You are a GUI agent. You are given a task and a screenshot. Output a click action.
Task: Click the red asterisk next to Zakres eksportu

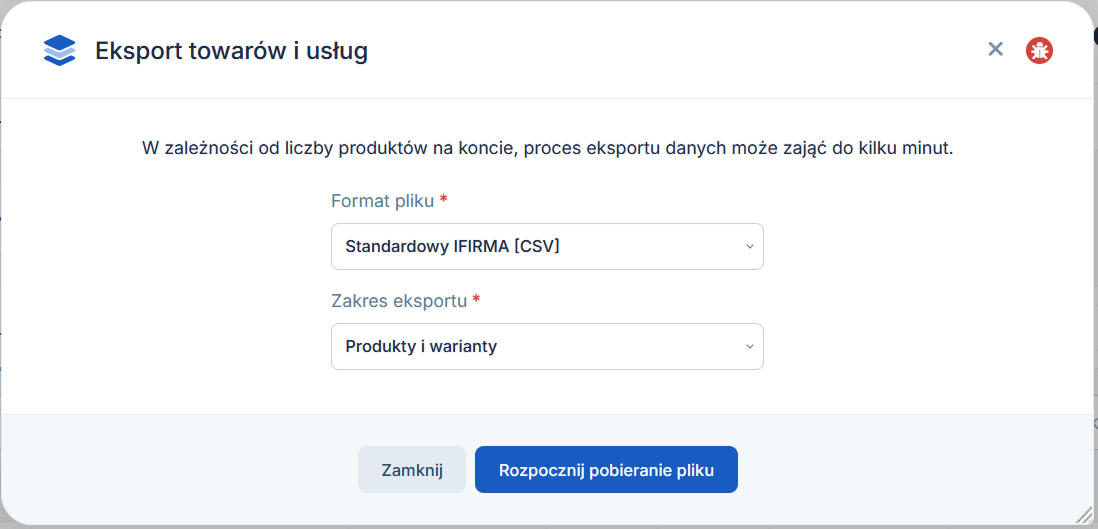tap(476, 300)
